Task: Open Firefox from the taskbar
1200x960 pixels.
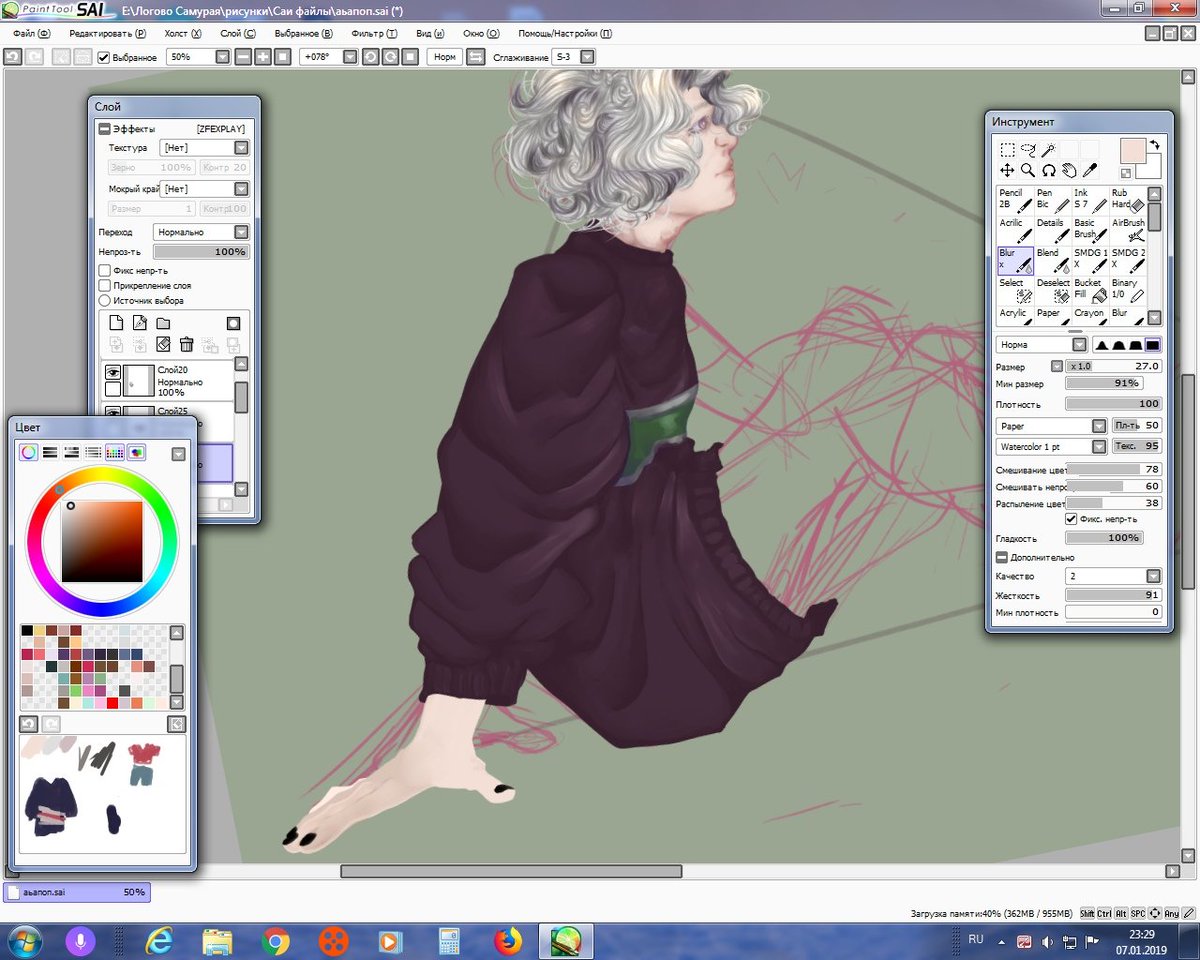Action: point(508,941)
